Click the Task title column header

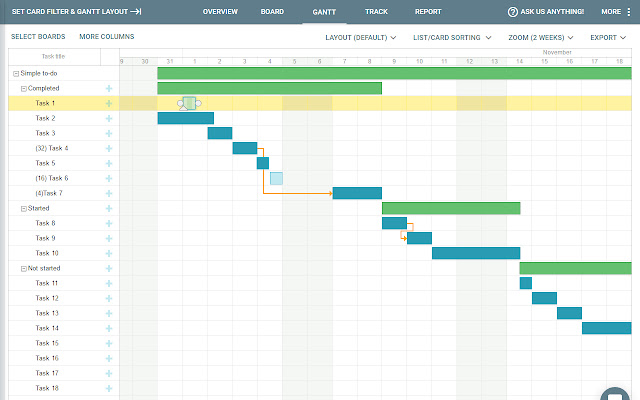[53, 57]
